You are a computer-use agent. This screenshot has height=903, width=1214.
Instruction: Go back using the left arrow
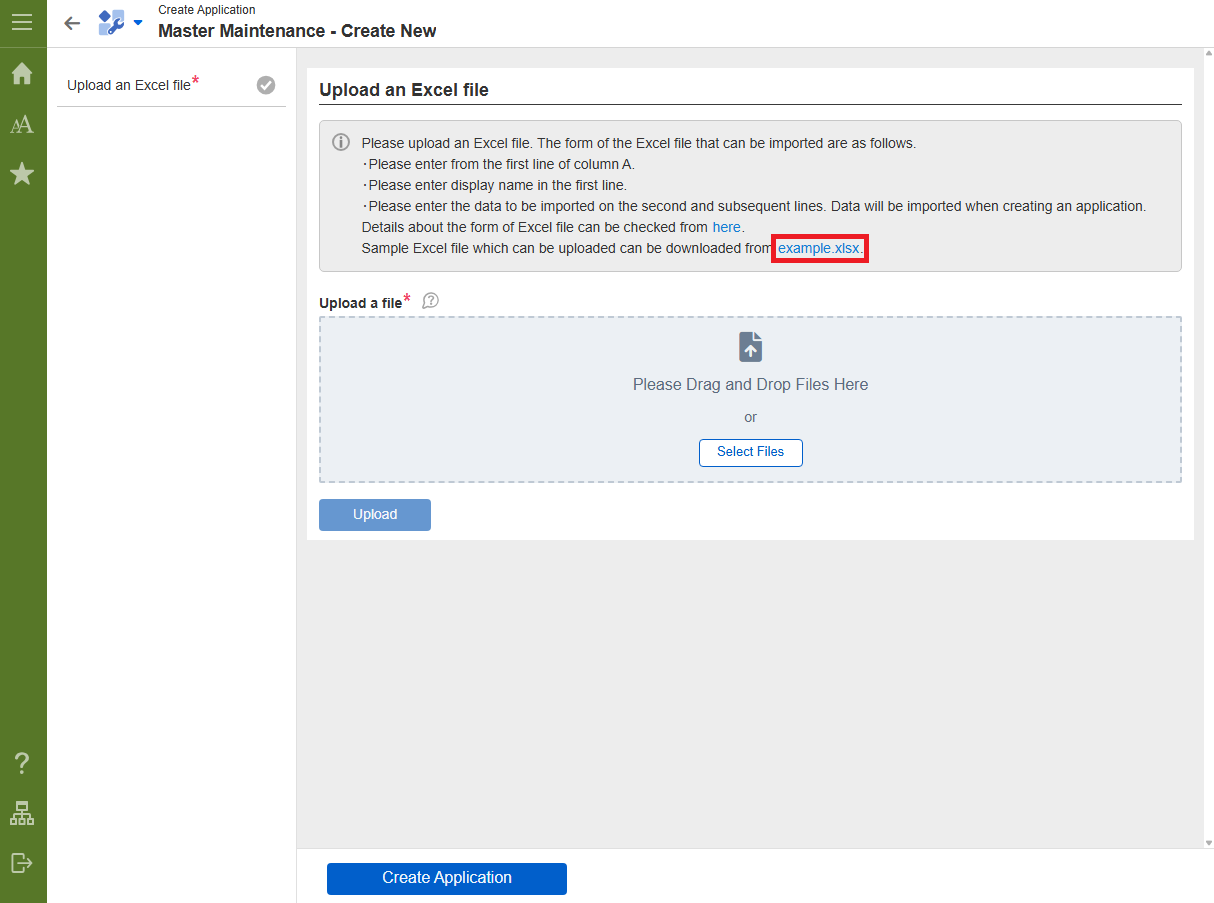click(72, 23)
